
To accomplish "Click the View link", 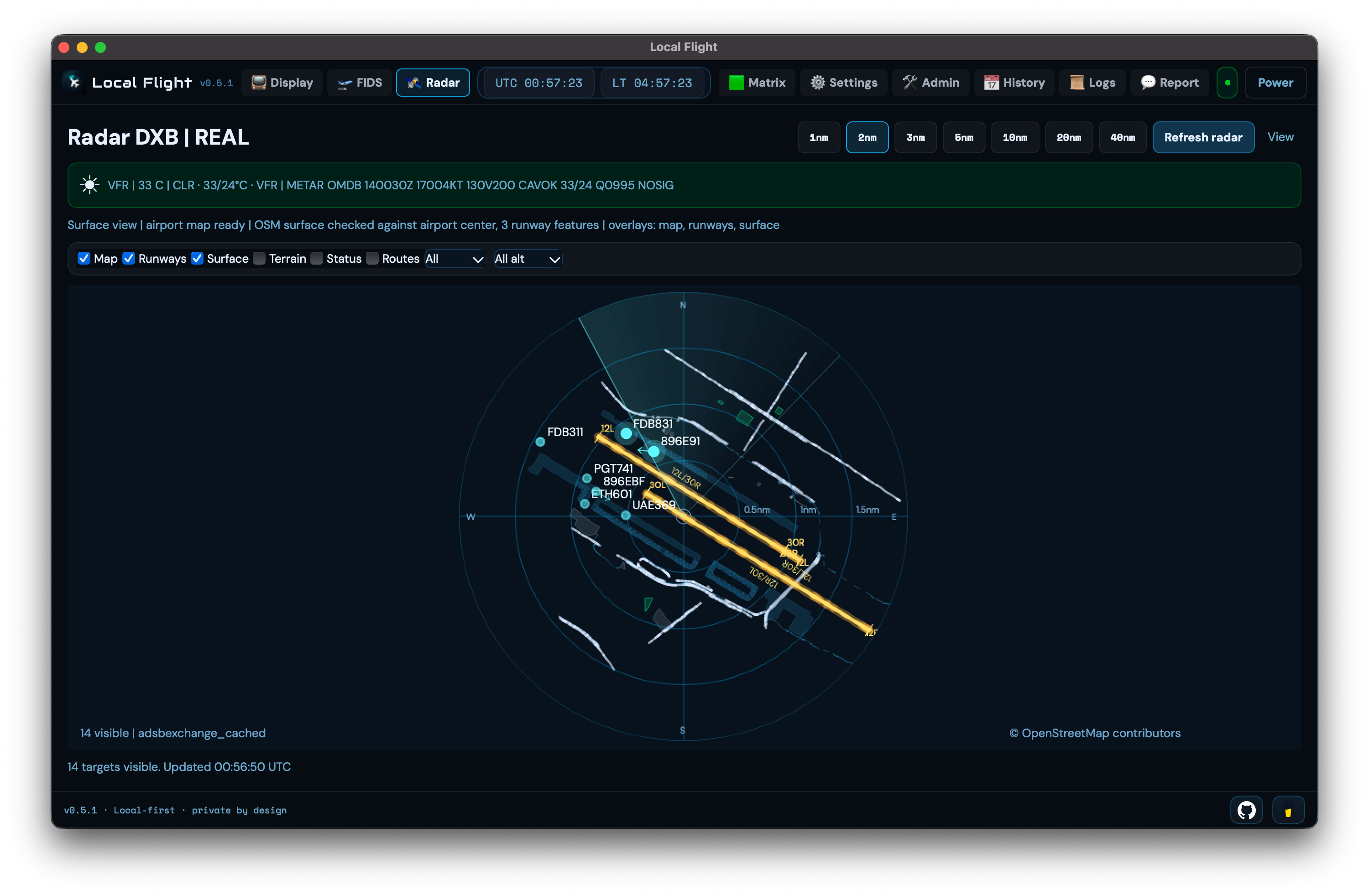I will [1280, 137].
